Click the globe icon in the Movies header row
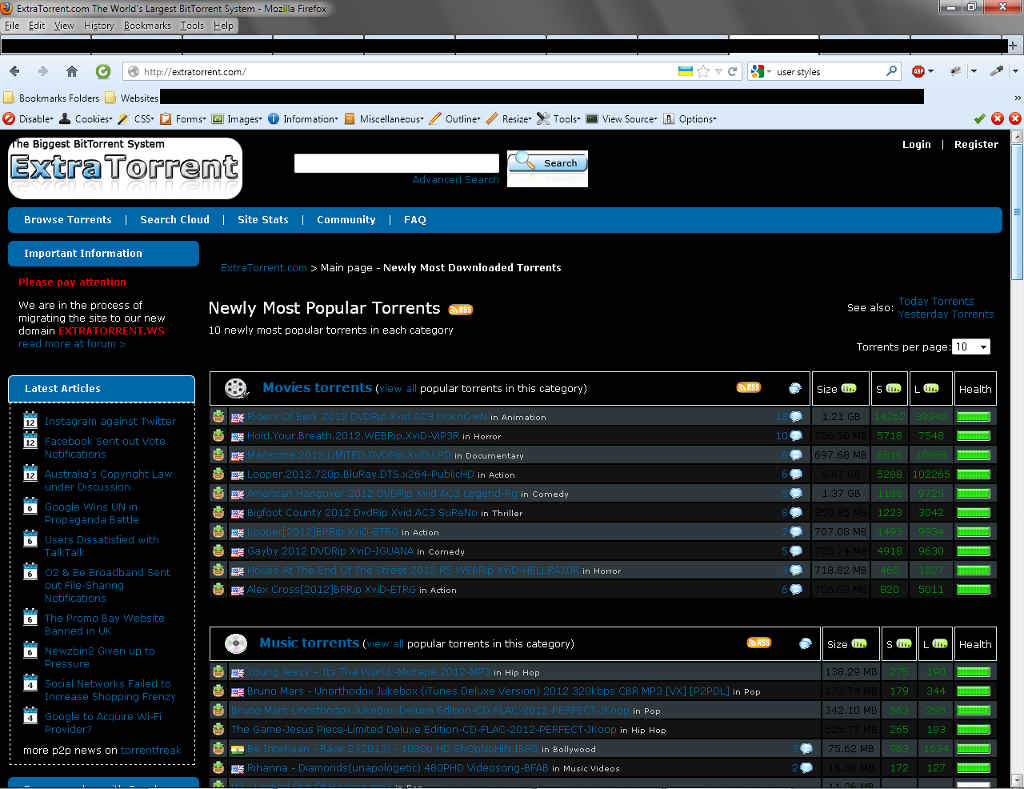 795,387
